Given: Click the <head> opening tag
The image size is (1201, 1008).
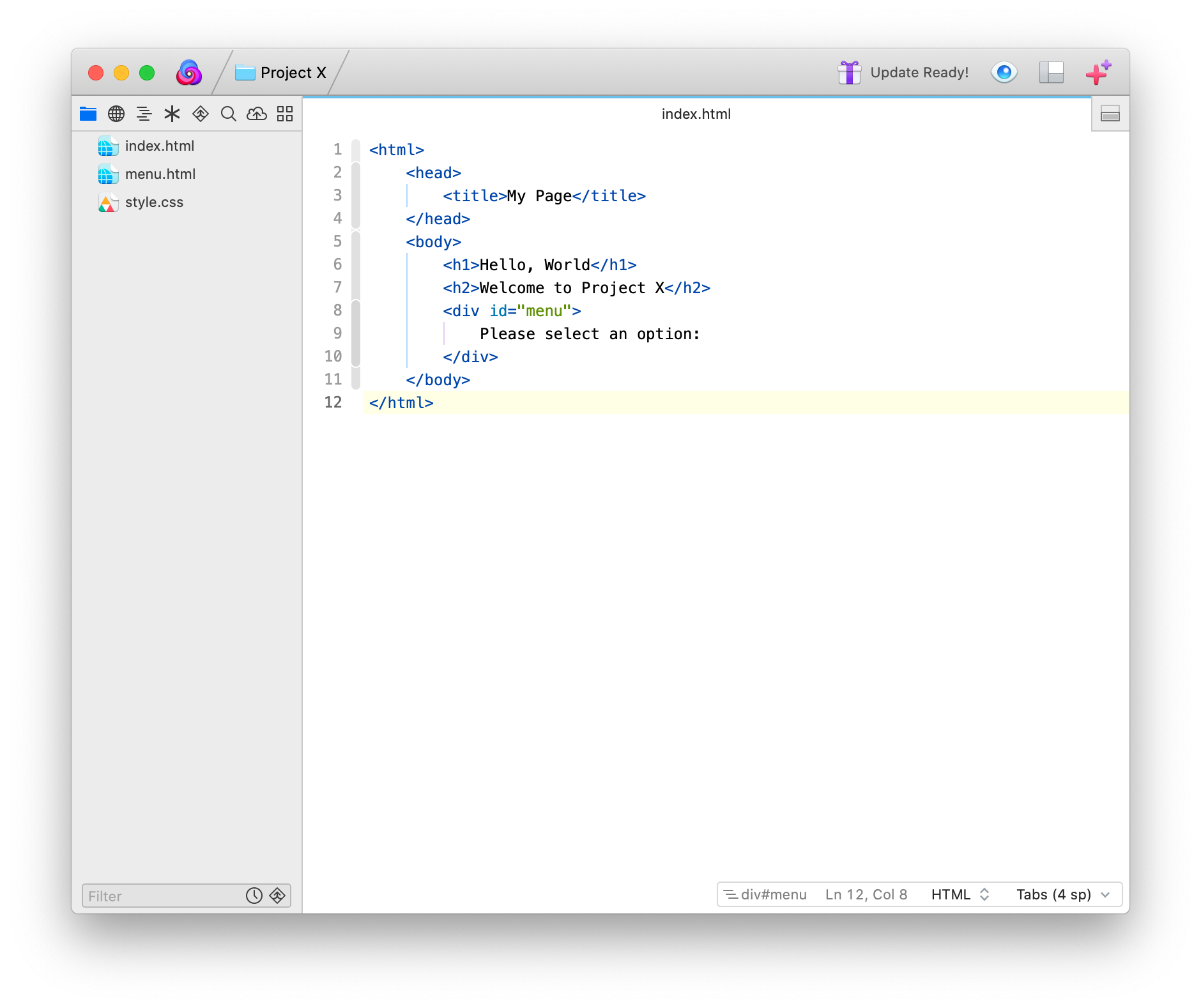Looking at the screenshot, I should pyautogui.click(x=434, y=172).
